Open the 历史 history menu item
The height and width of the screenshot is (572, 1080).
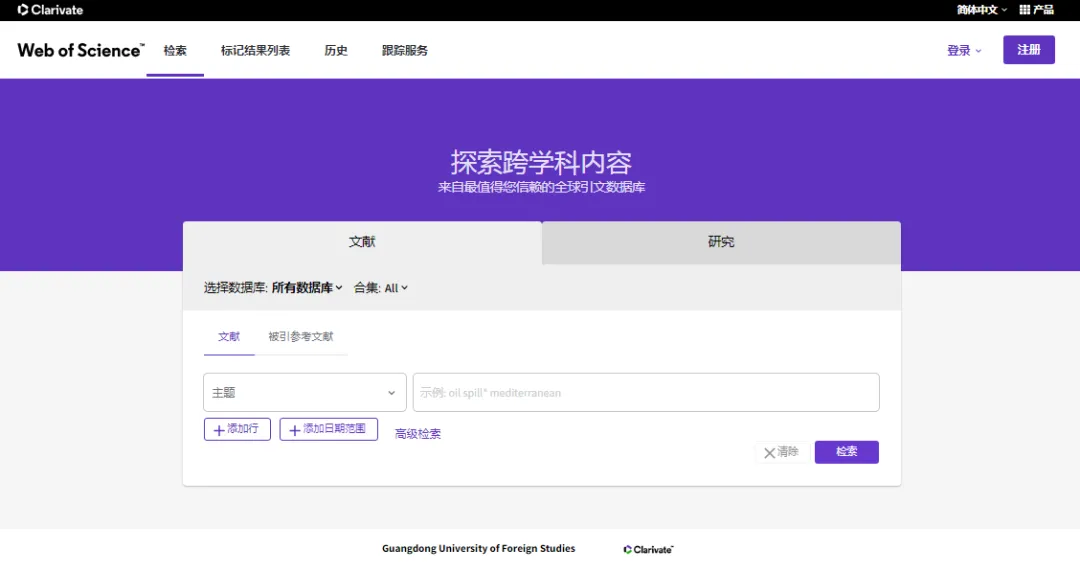pyautogui.click(x=336, y=50)
